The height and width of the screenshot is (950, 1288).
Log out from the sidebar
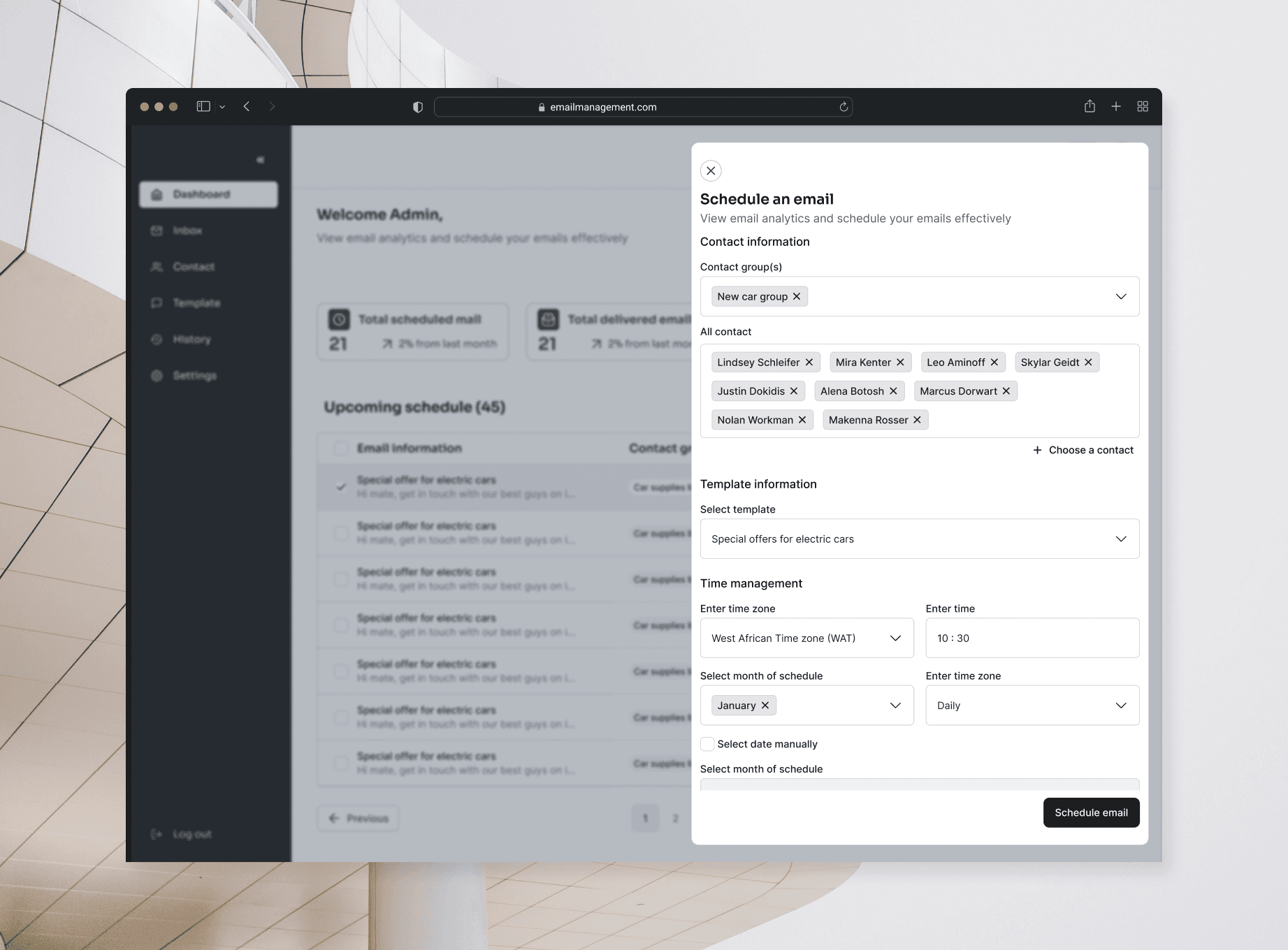[x=182, y=834]
